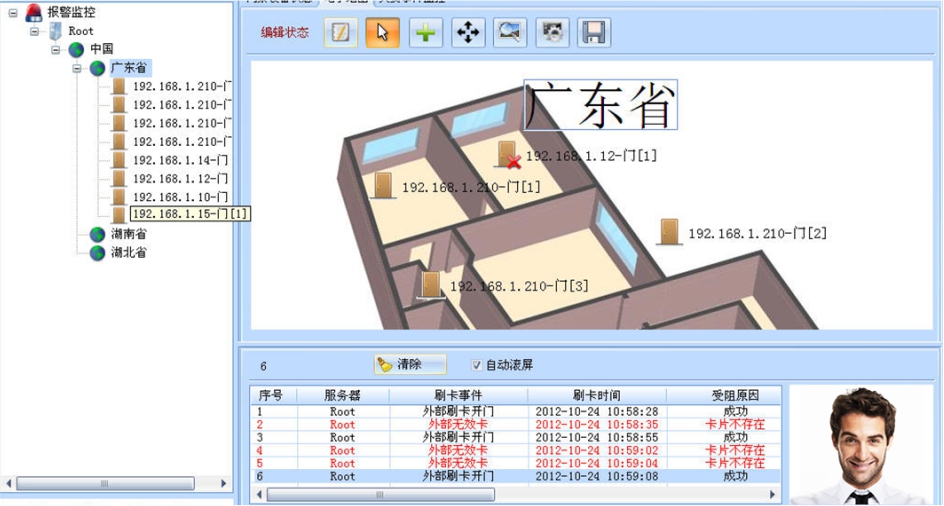Sort by 受阻原因 column header

click(724, 396)
